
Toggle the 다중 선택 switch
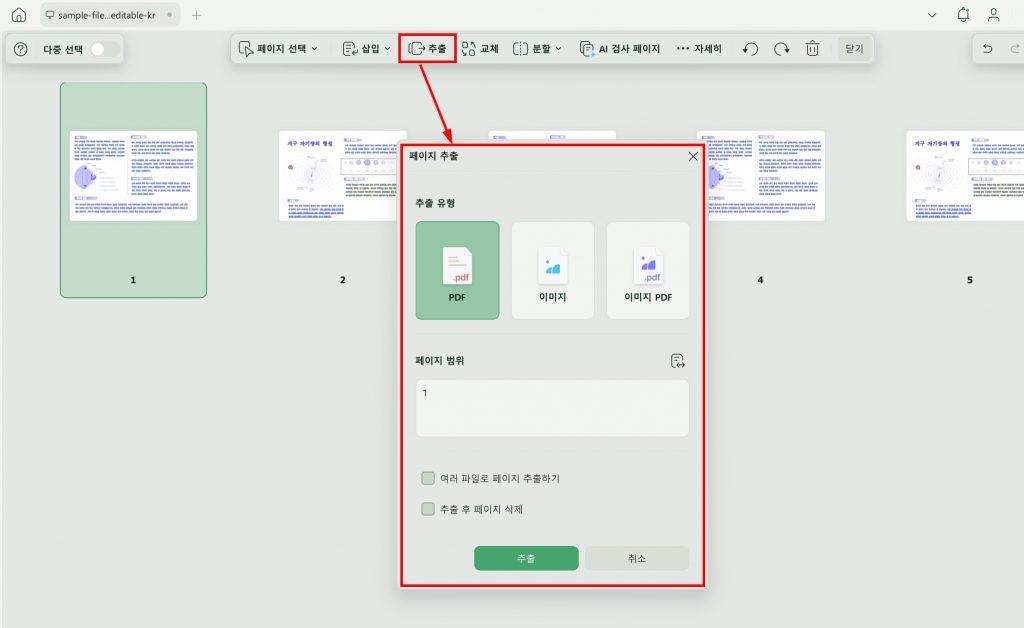(x=104, y=49)
